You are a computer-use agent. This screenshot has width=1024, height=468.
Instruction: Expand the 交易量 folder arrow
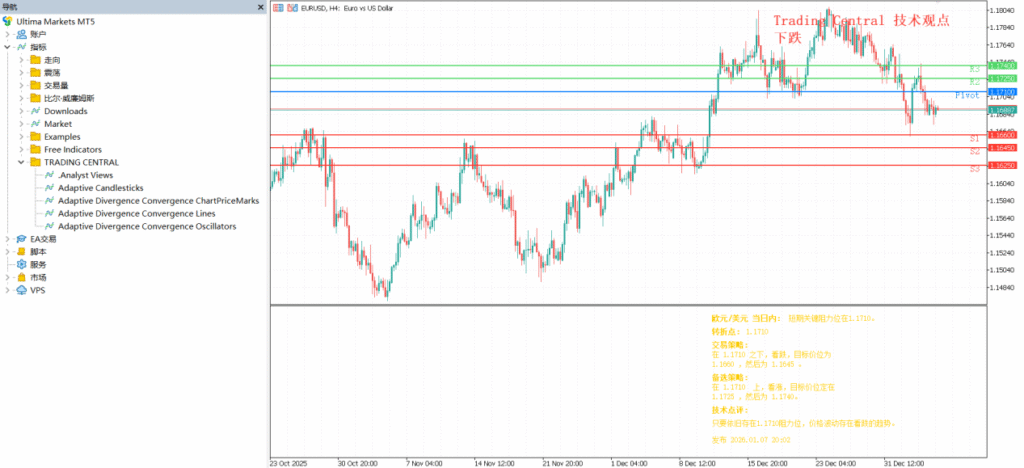22,86
